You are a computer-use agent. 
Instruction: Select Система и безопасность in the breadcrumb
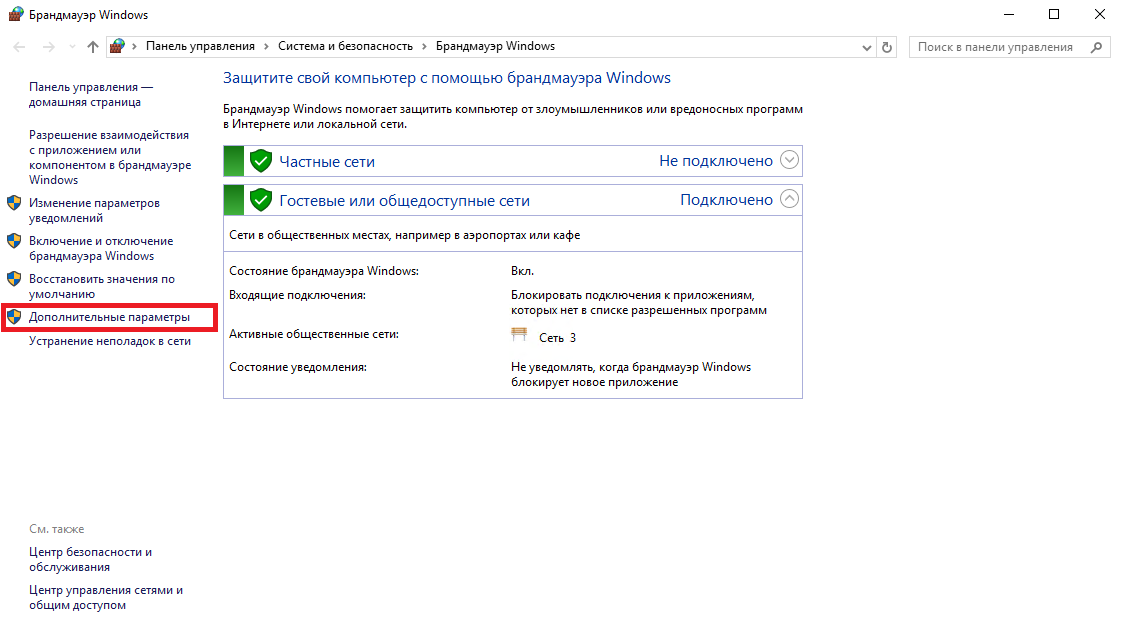coord(345,46)
